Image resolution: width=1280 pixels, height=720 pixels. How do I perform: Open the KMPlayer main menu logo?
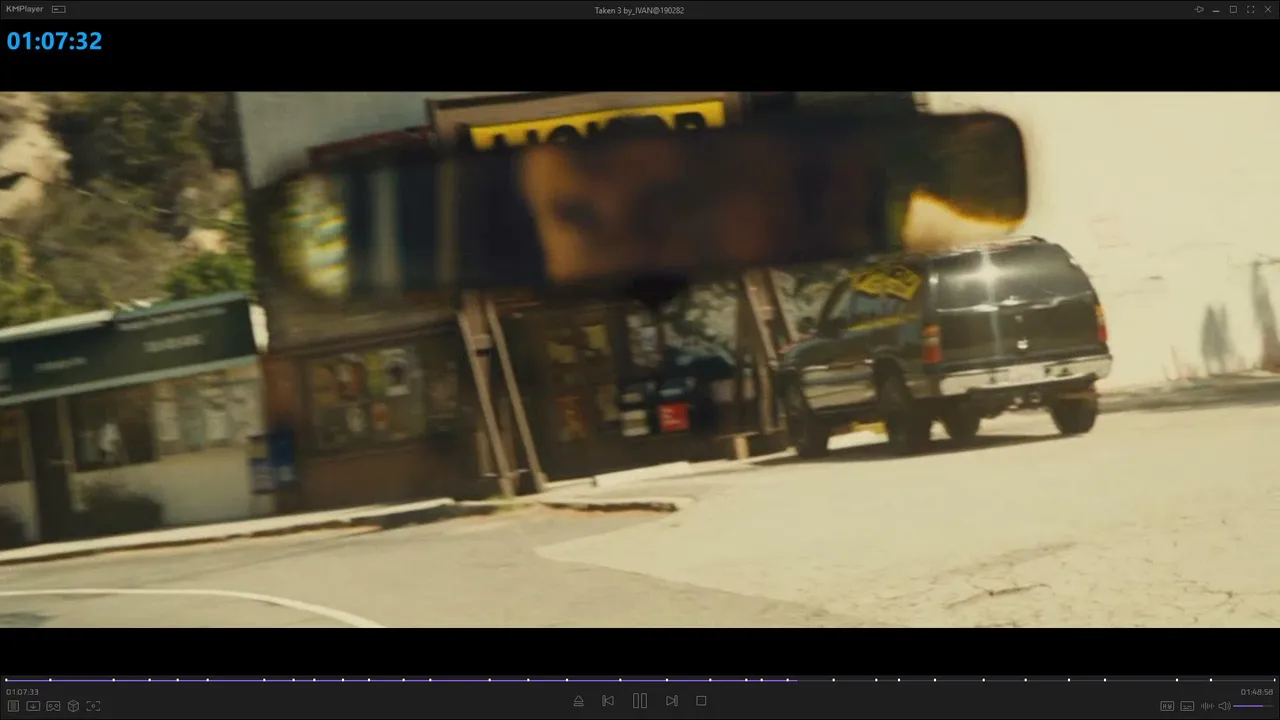(26, 10)
